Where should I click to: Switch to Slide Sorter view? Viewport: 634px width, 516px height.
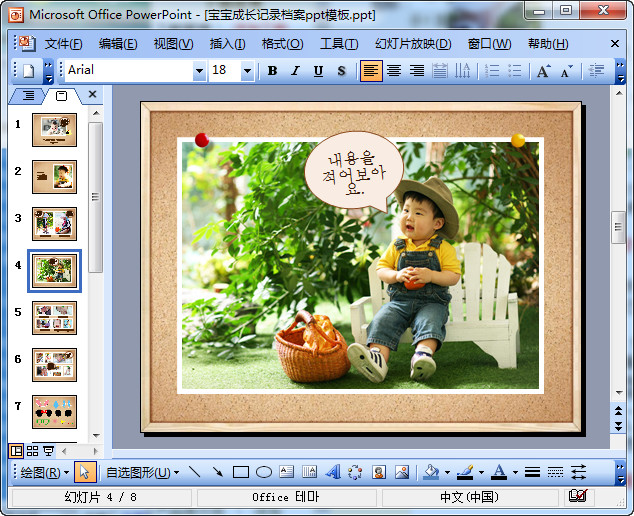click(32, 451)
